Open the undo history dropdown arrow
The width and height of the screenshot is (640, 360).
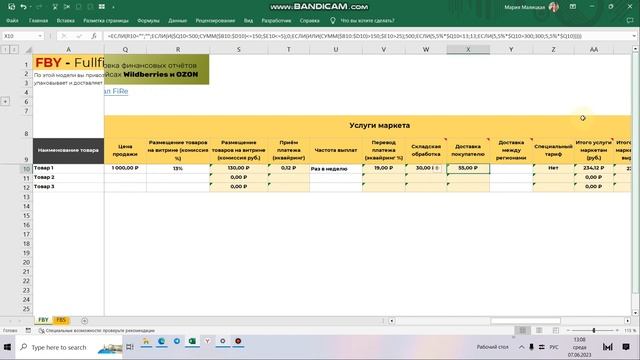[x=30, y=7]
